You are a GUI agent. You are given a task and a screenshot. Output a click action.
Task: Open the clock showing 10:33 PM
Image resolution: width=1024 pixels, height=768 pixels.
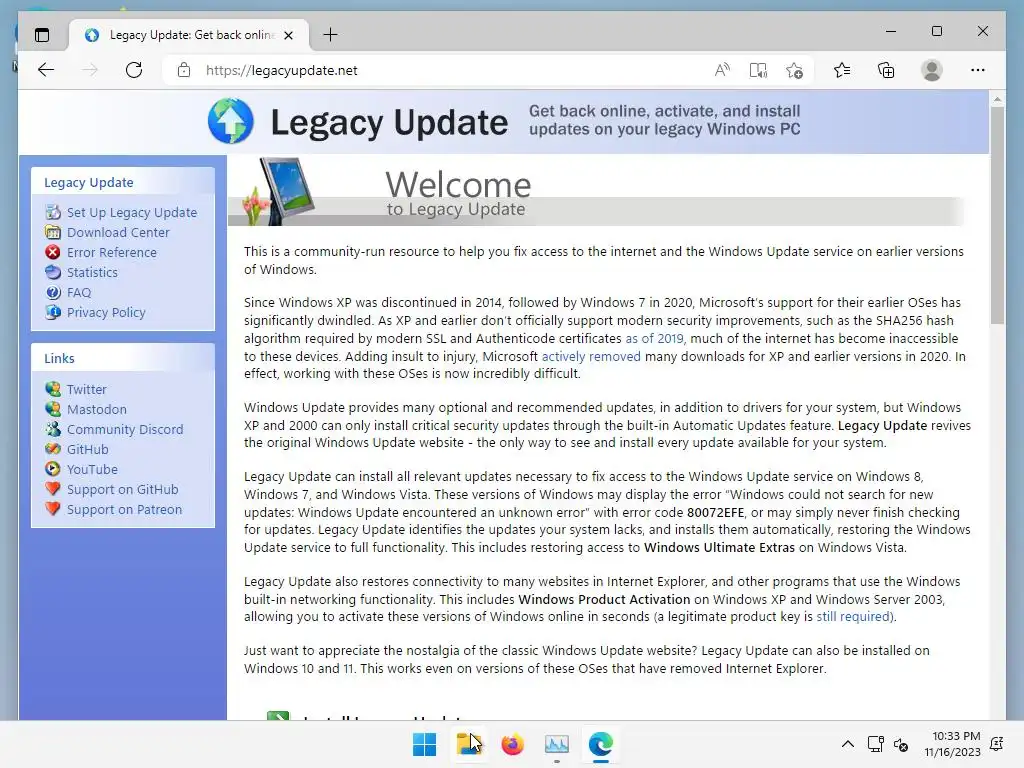tap(952, 744)
